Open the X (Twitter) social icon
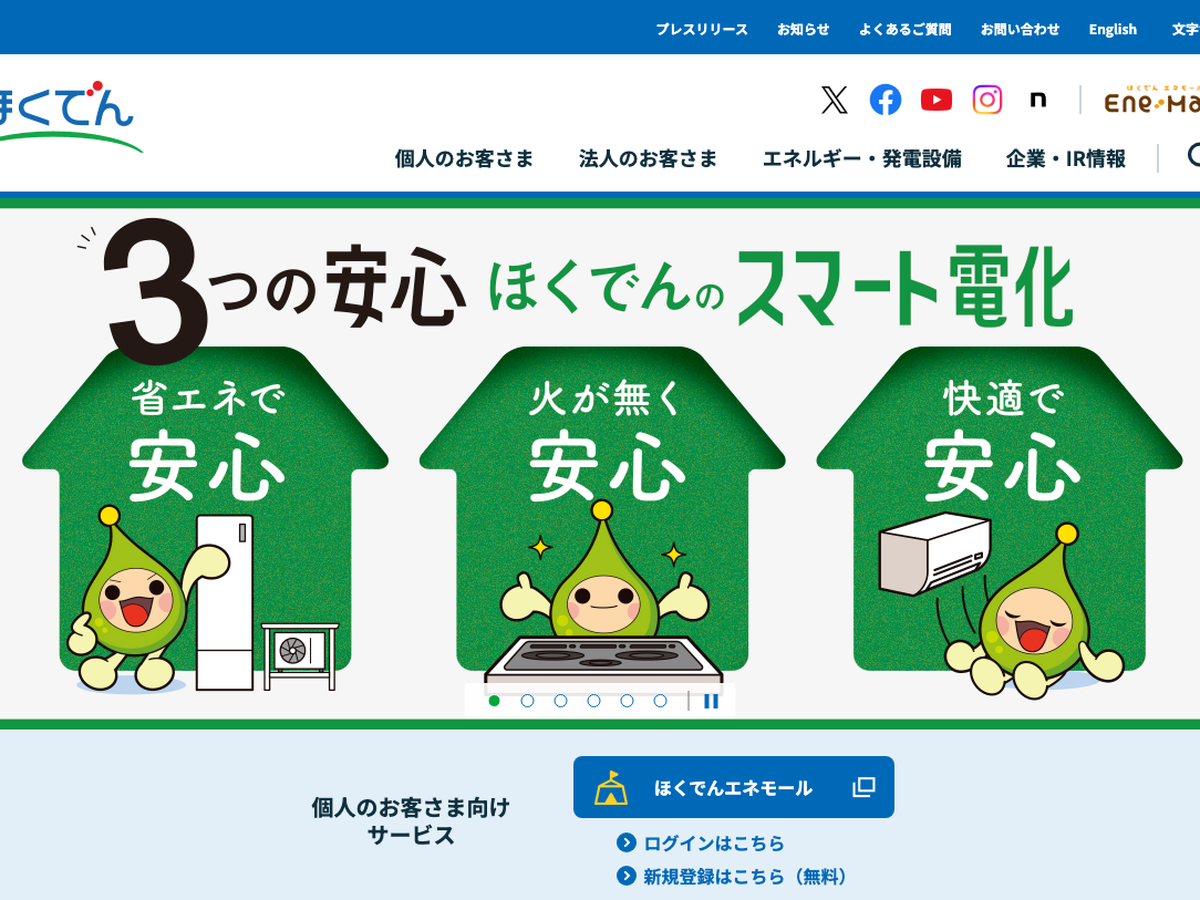 coord(834,100)
